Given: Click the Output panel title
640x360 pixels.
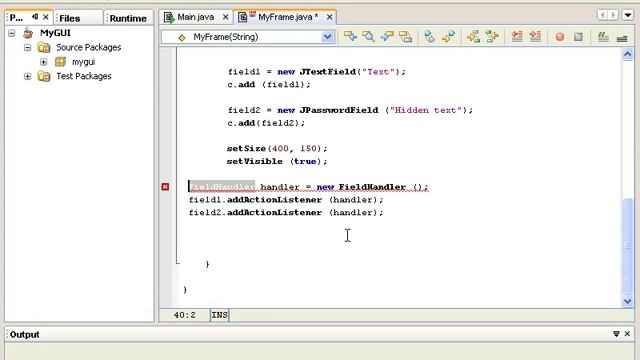Looking at the screenshot, I should tap(24, 334).
